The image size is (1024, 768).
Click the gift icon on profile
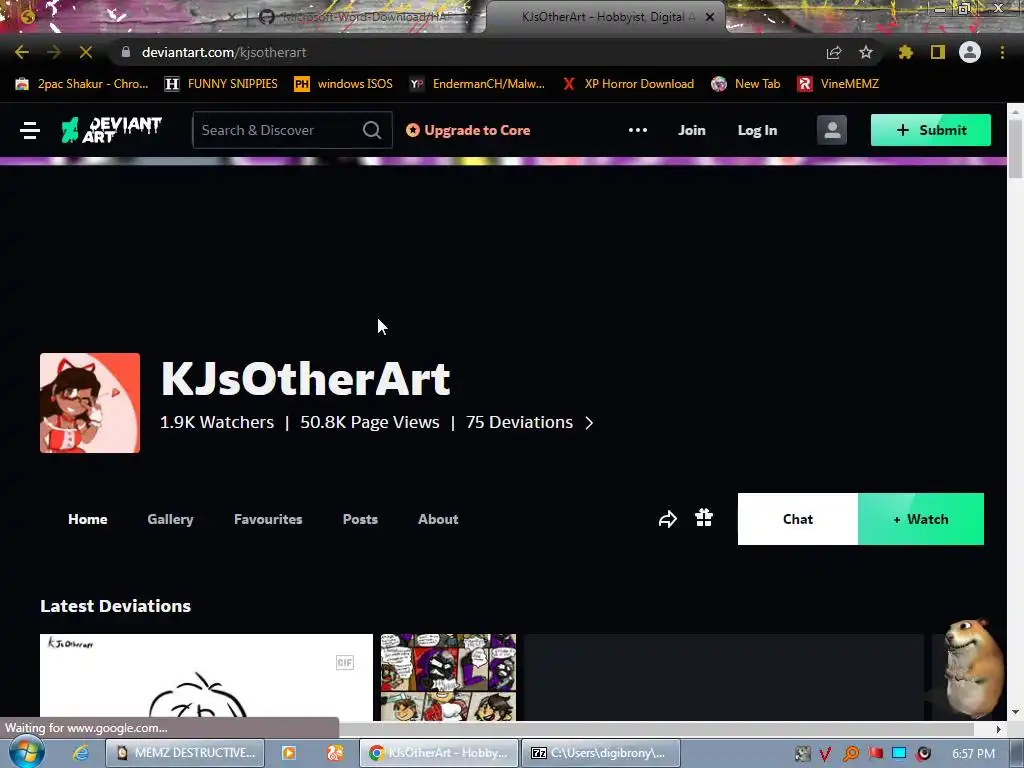(704, 519)
